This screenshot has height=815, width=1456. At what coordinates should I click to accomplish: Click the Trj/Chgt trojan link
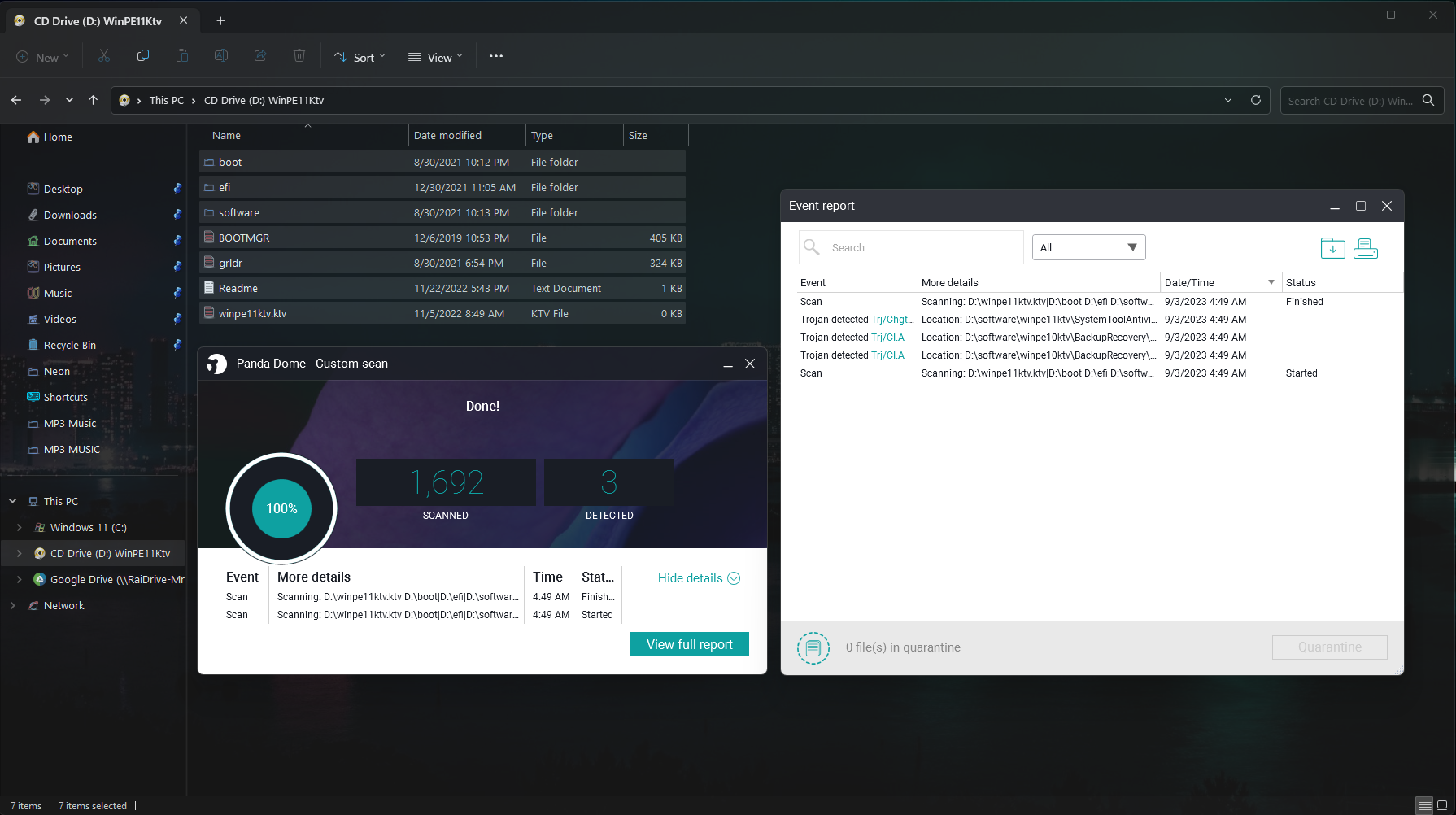click(x=892, y=320)
